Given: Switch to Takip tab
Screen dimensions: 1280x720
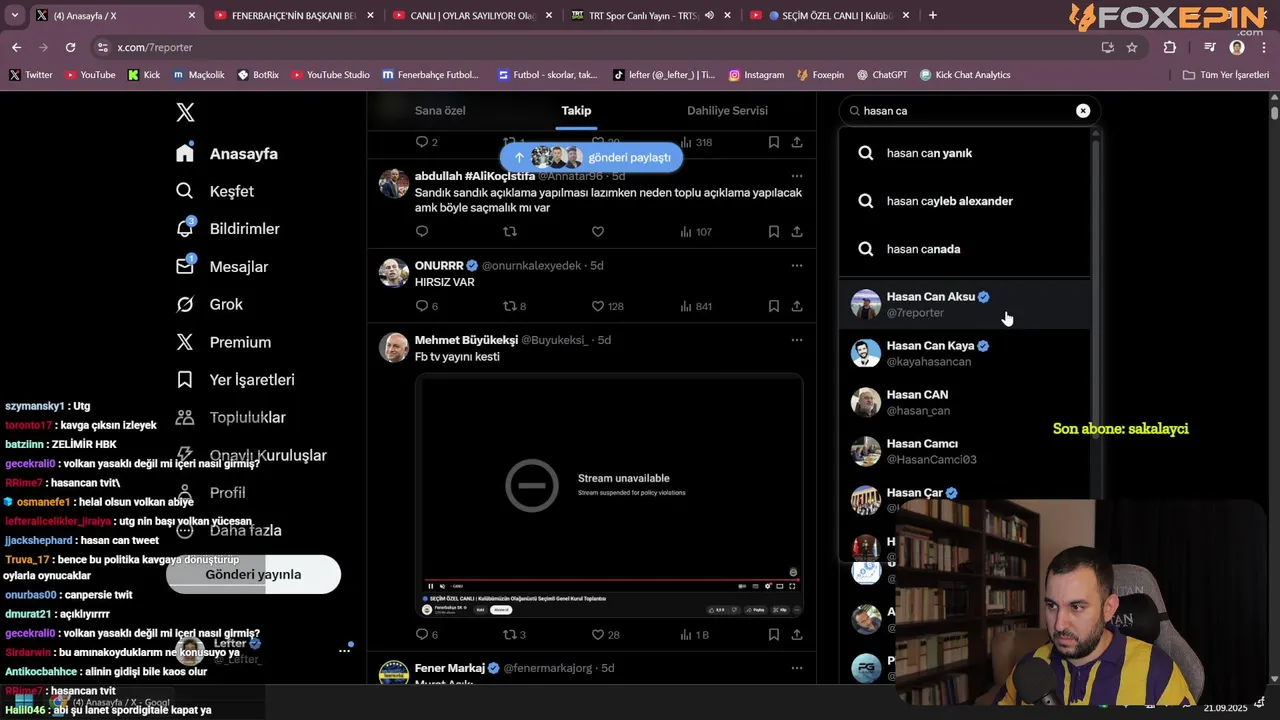Looking at the screenshot, I should tap(576, 111).
